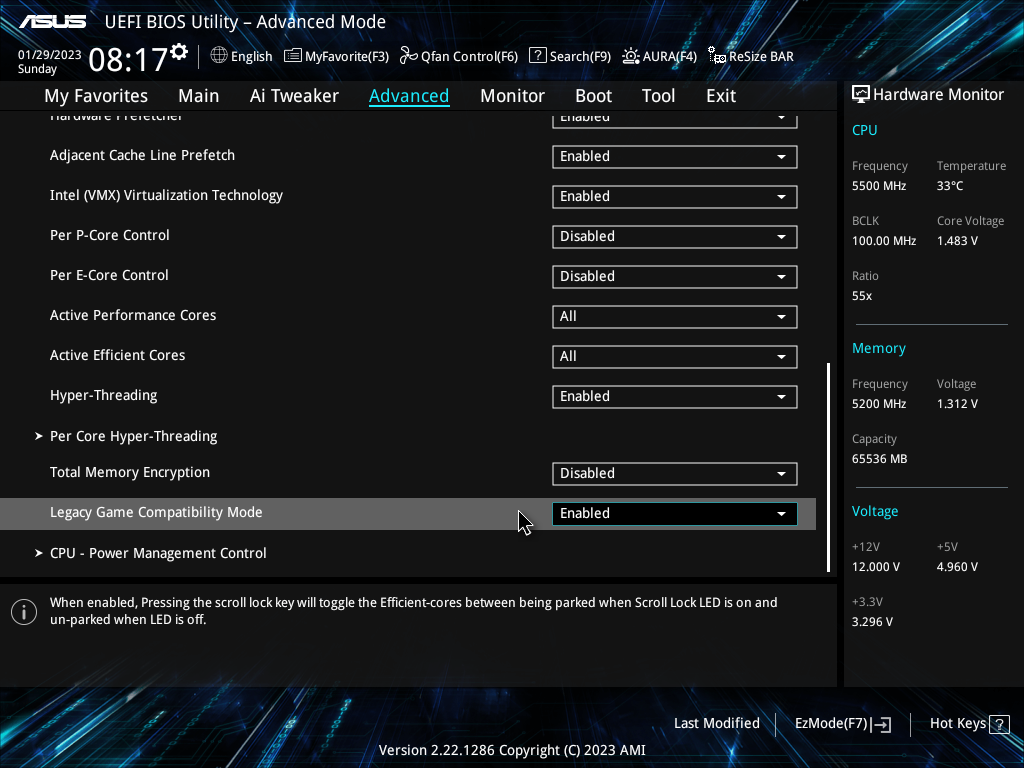
Task: Click the 1.483 V core voltage value
Action: coord(957,241)
